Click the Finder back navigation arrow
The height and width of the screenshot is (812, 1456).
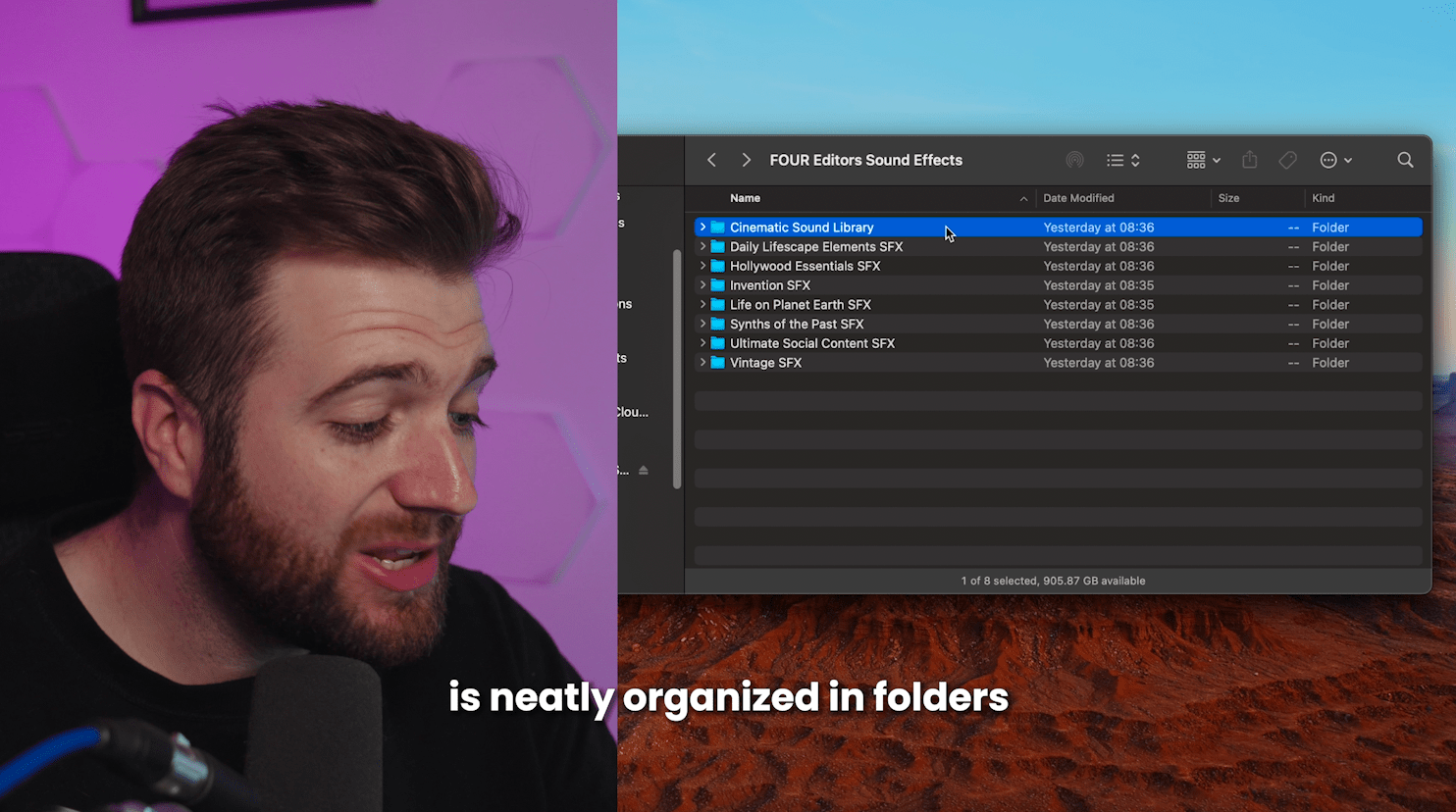point(712,160)
